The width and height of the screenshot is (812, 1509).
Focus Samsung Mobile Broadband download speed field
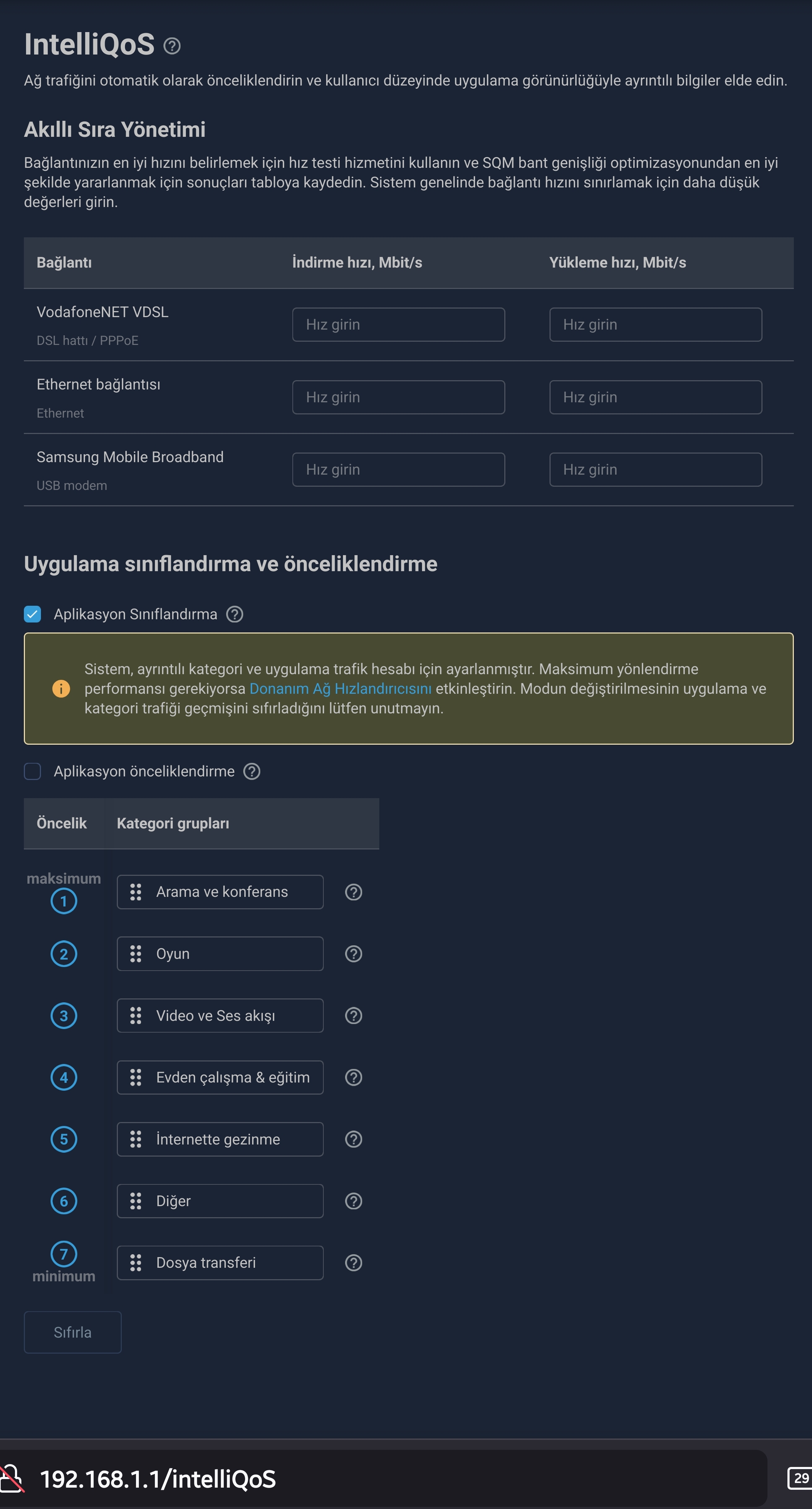tap(399, 469)
